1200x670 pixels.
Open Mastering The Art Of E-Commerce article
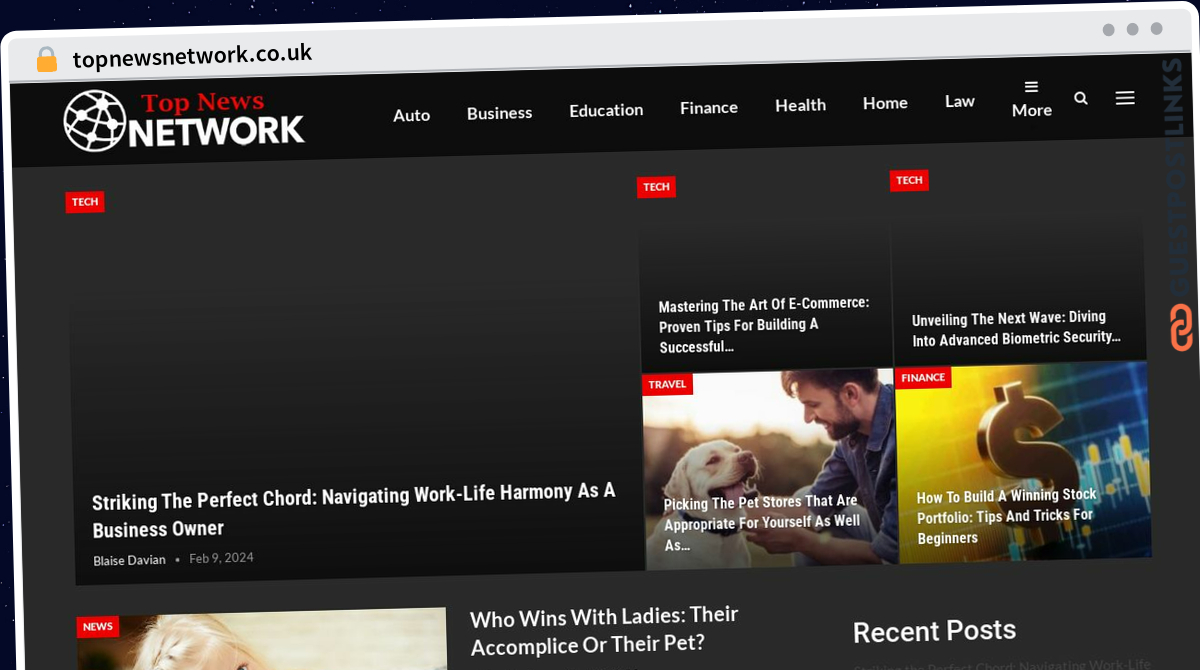point(764,325)
